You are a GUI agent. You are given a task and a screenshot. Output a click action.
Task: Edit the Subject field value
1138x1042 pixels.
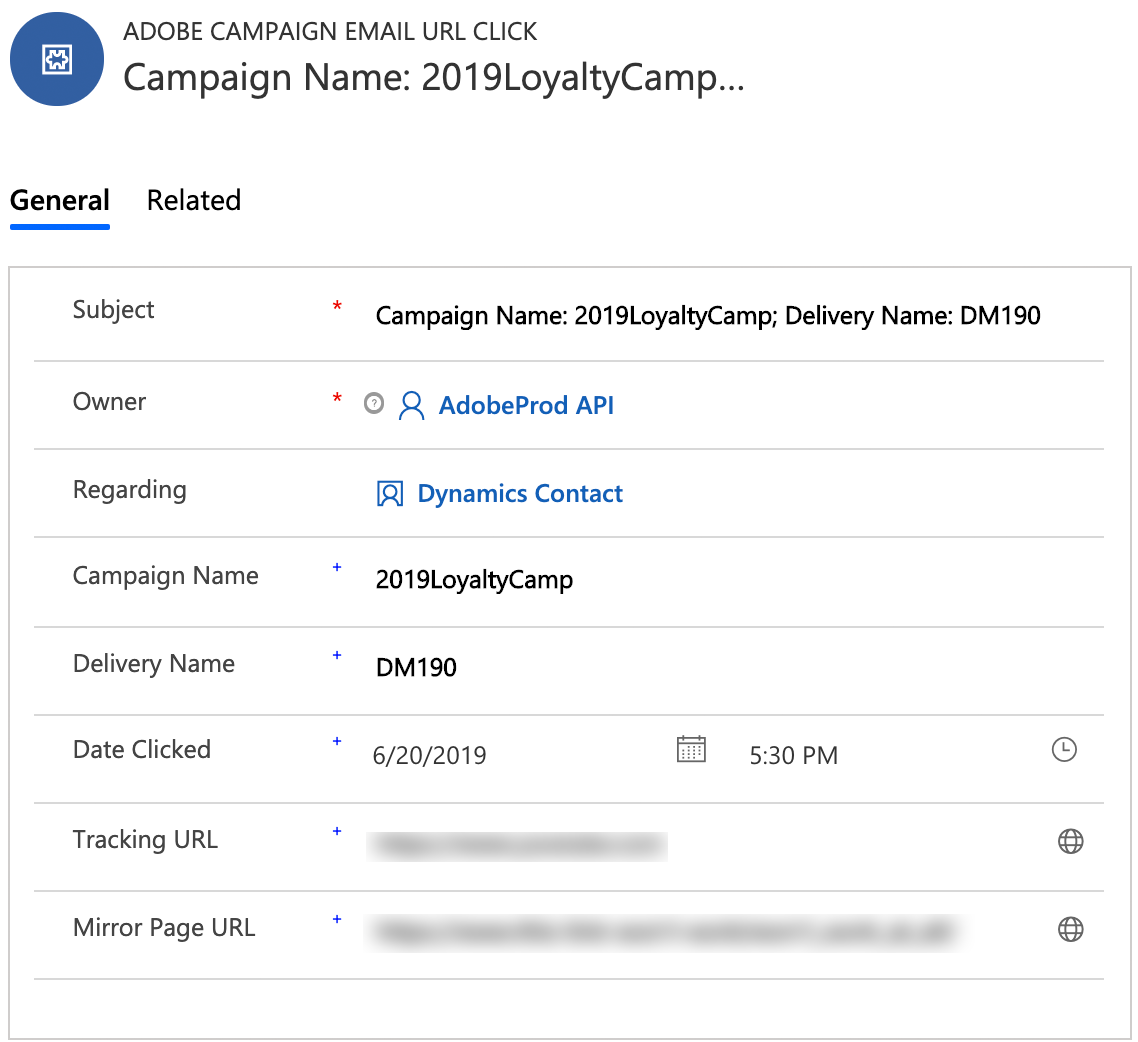tap(708, 316)
